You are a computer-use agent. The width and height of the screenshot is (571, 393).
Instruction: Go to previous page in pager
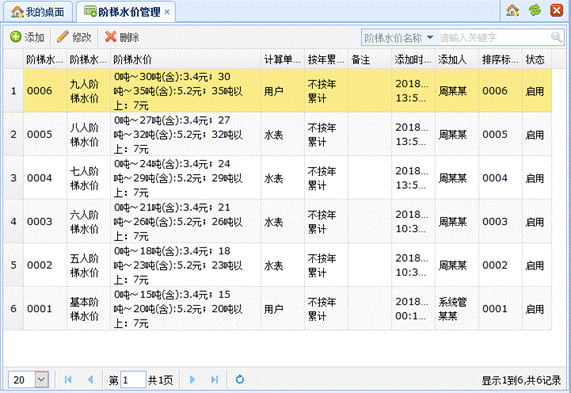click(x=90, y=380)
